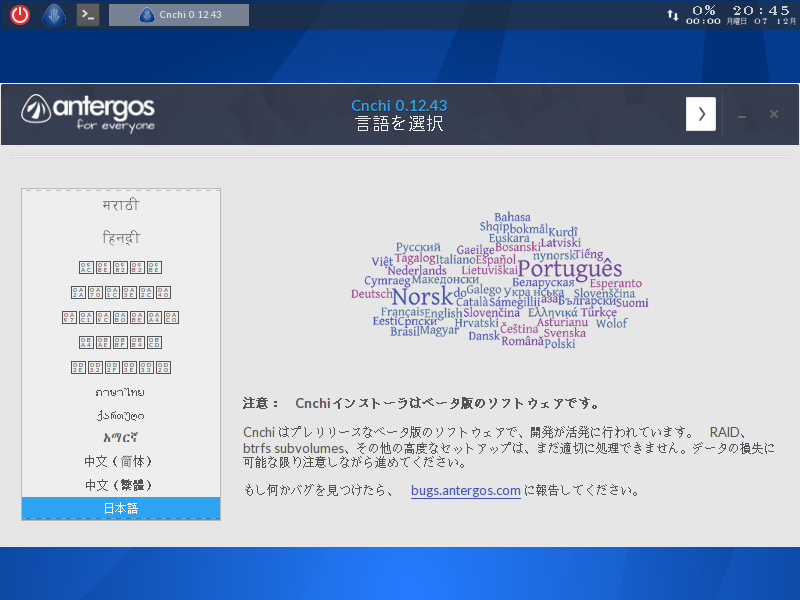Select 日本語 from the language list
The height and width of the screenshot is (600, 800).
(x=120, y=508)
